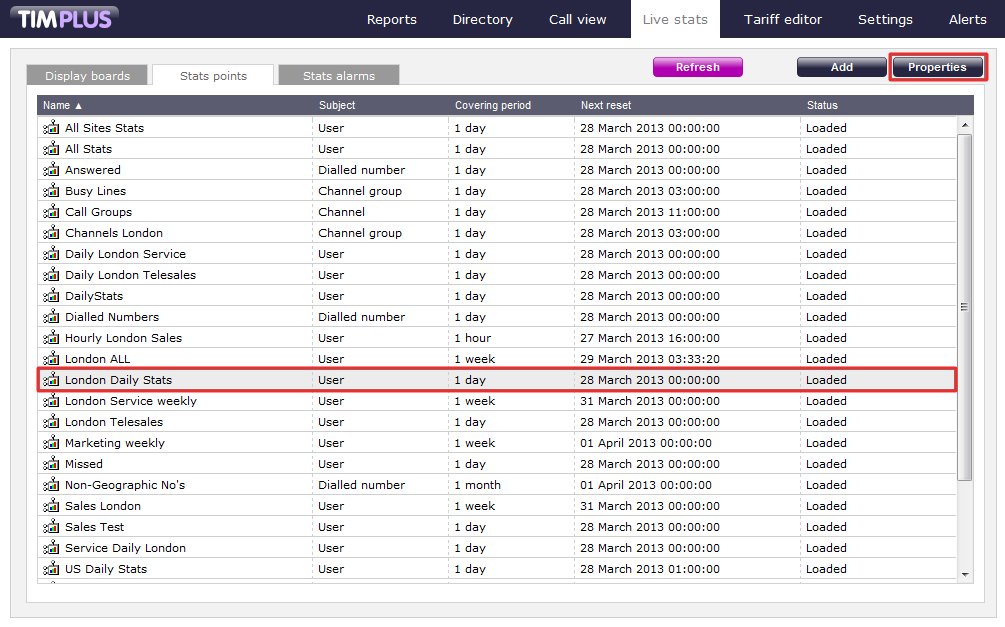Open Properties for the selected stats point
1005x627 pixels.
pyautogui.click(x=937, y=67)
